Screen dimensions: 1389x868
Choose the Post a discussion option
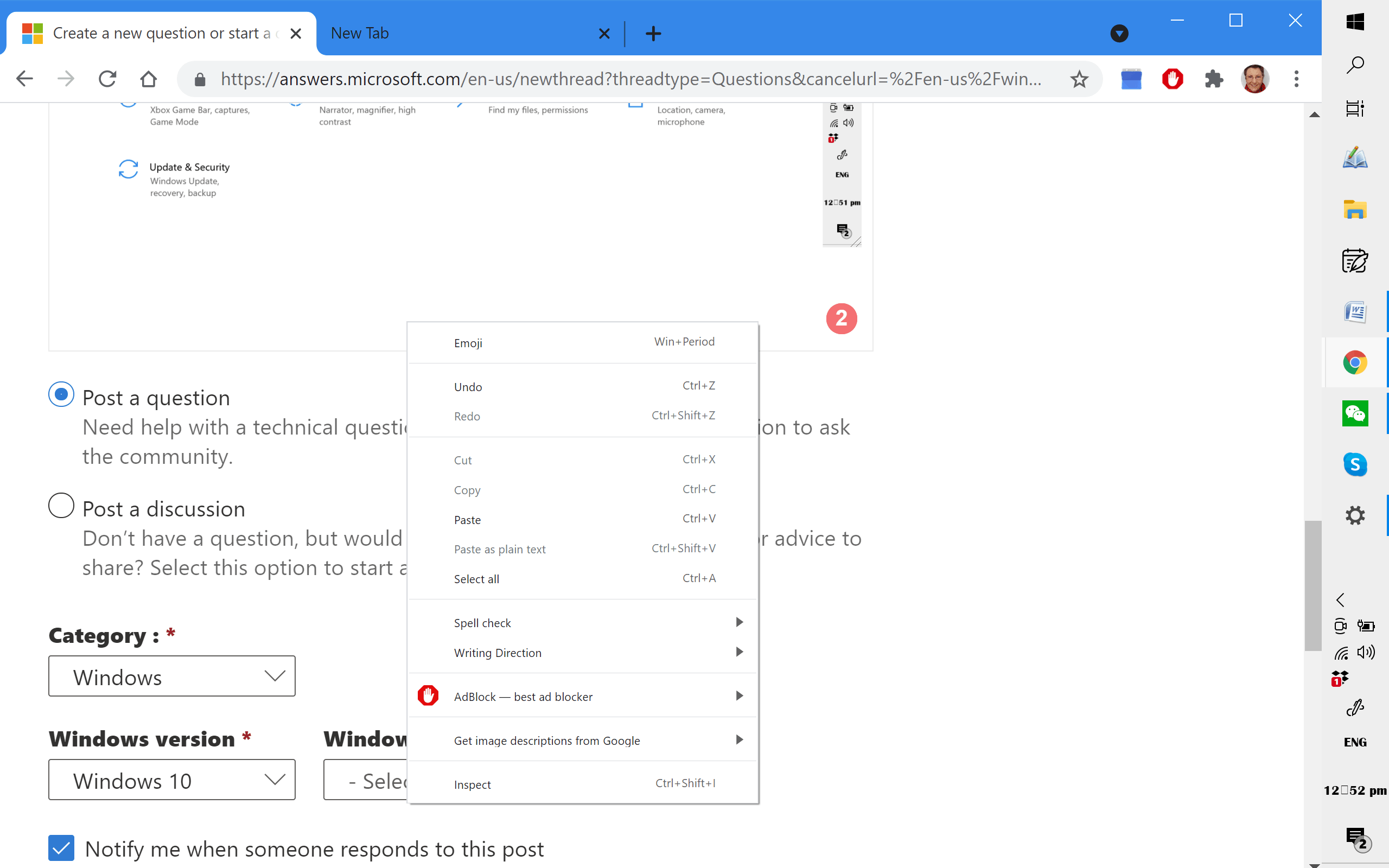tap(61, 506)
